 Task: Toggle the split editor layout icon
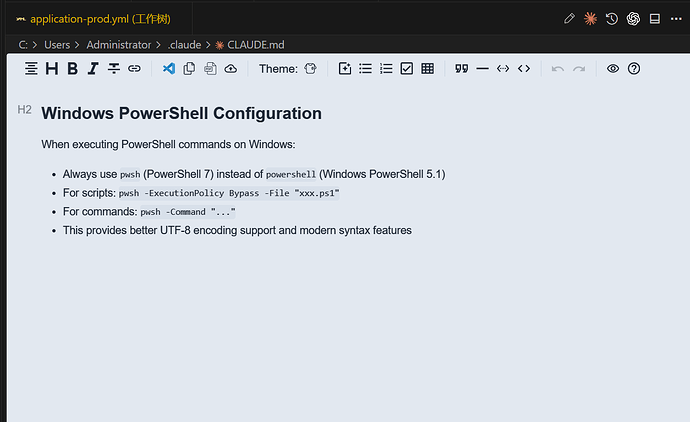tap(655, 18)
